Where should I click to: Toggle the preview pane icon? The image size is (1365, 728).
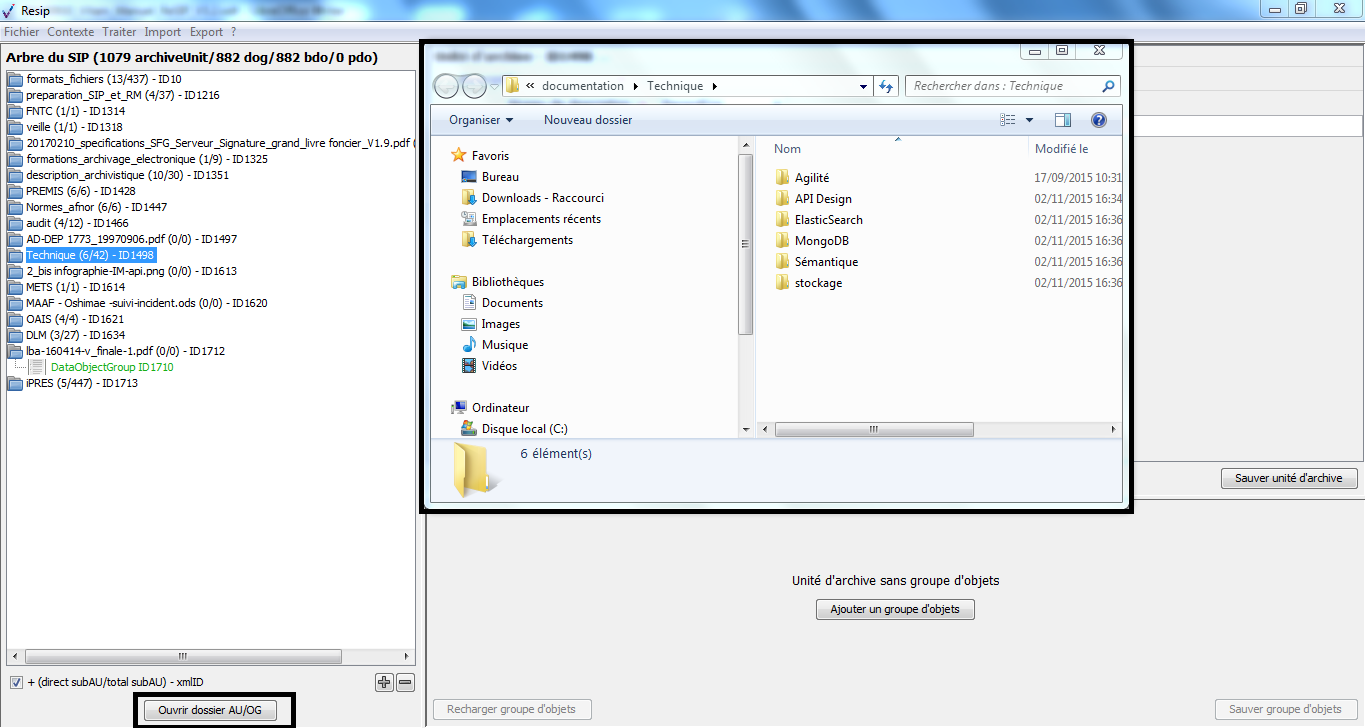click(1063, 120)
